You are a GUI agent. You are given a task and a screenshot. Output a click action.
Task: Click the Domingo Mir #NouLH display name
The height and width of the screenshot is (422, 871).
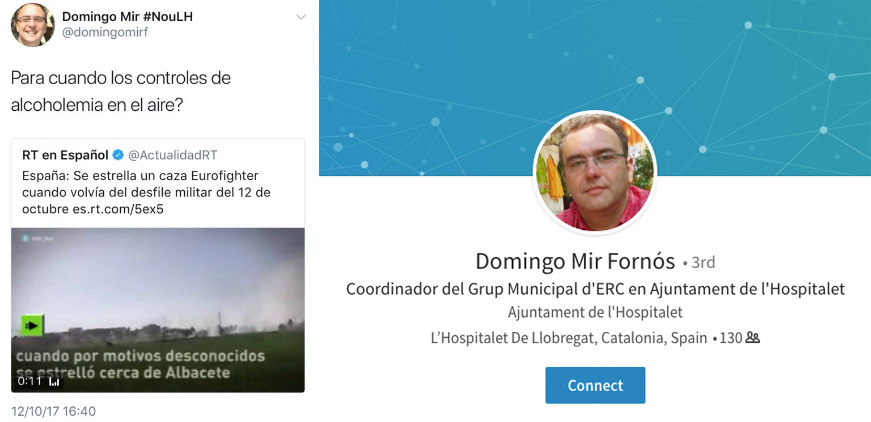tap(127, 16)
